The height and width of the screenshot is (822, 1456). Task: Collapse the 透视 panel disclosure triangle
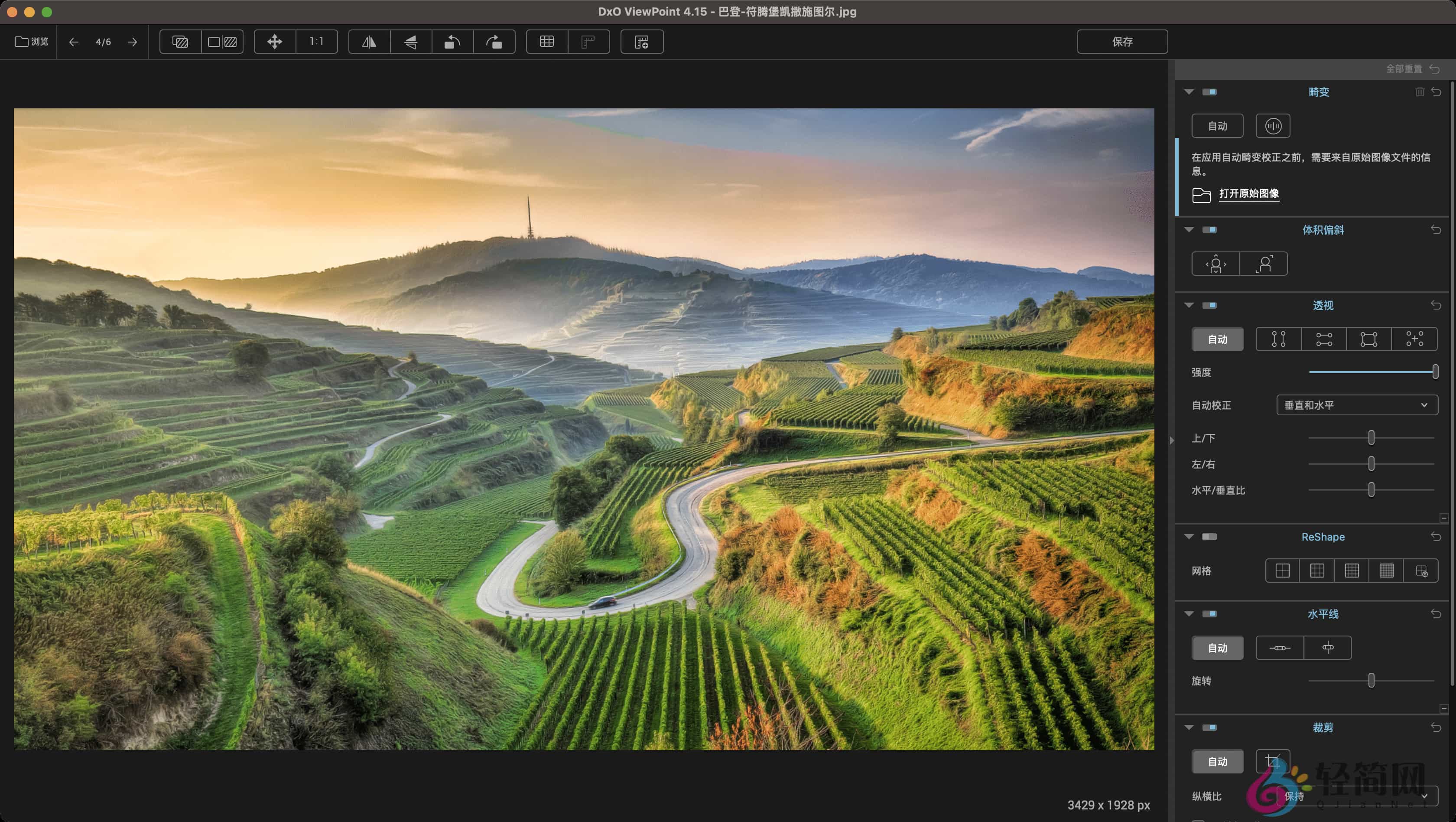[x=1189, y=305]
